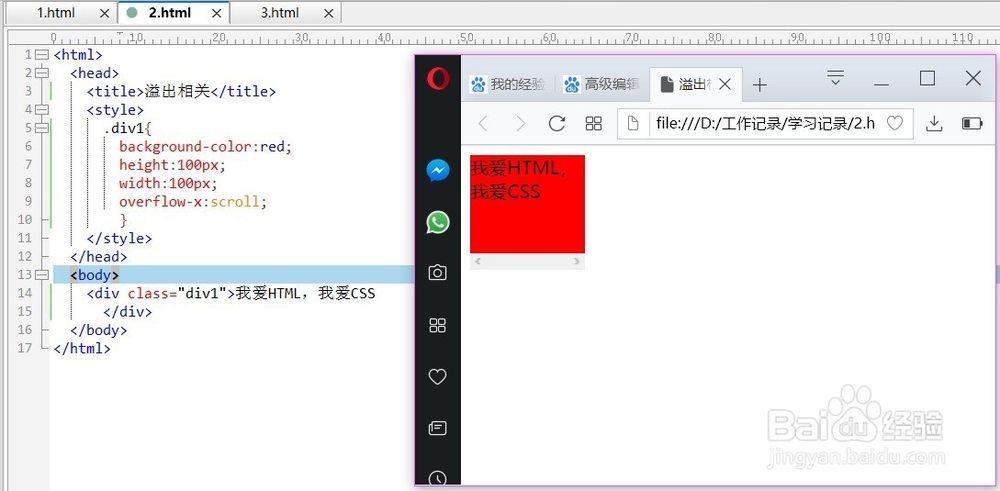Select the 溢出相关 browser tab
This screenshot has width=1000, height=491.
(x=686, y=84)
